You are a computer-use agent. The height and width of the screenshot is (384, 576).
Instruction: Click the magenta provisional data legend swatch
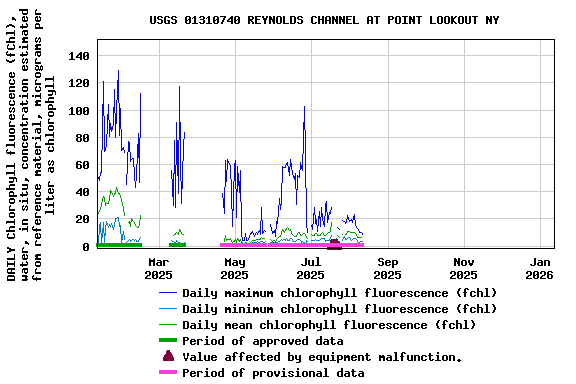pyautogui.click(x=168, y=372)
